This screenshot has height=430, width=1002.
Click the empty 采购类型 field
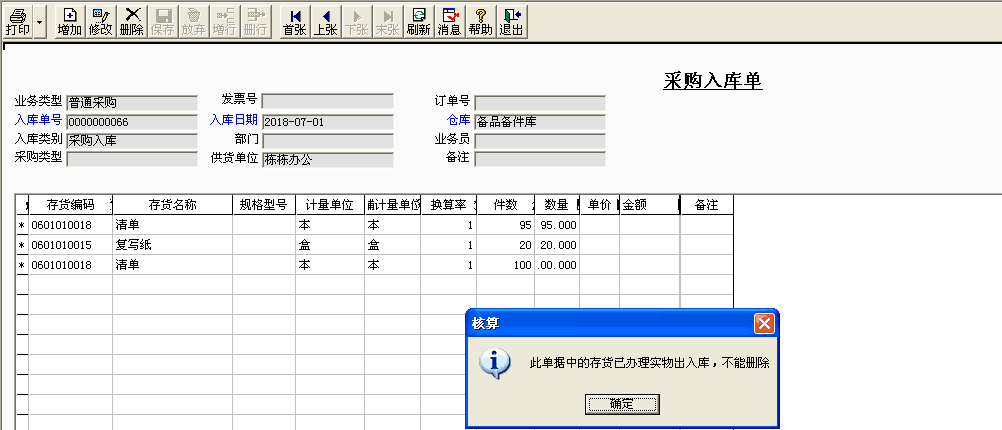click(x=132, y=159)
